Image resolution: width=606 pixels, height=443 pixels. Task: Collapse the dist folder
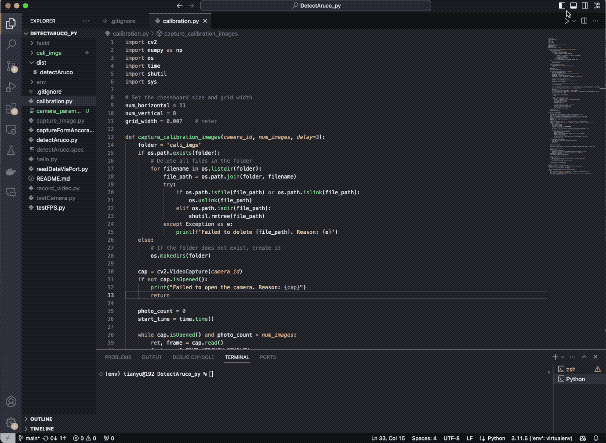point(41,63)
